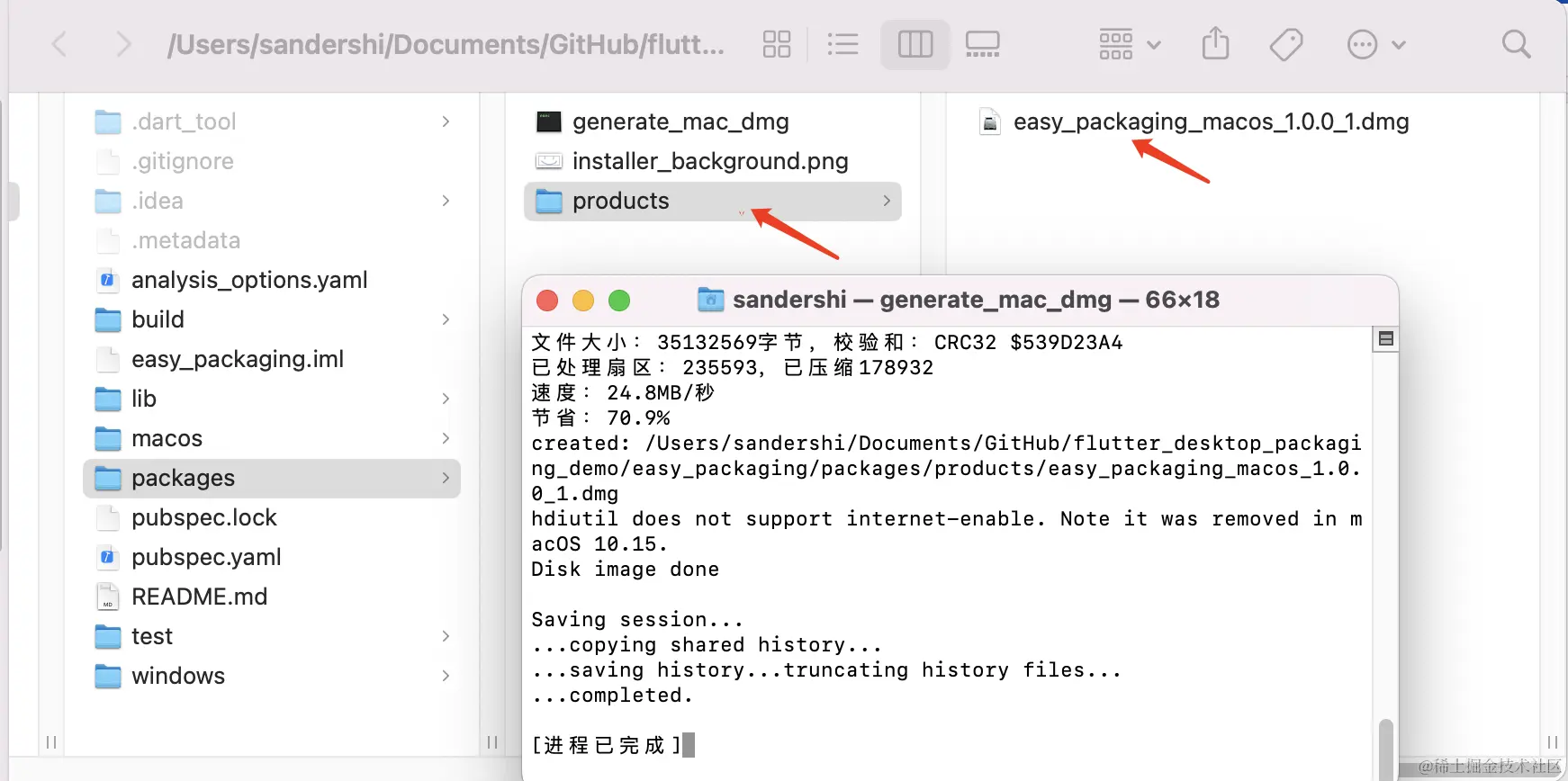Click terminal title bar folder proxy icon

click(x=711, y=300)
